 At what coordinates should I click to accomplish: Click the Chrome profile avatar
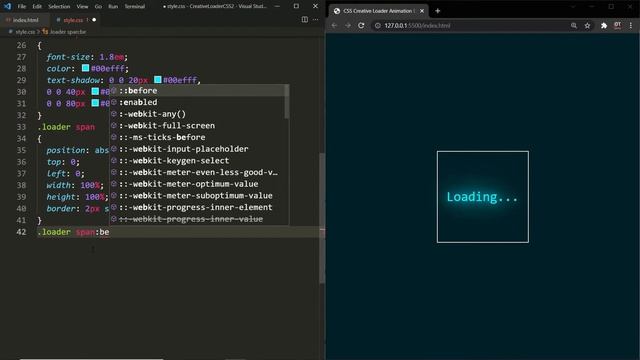coord(617,25)
